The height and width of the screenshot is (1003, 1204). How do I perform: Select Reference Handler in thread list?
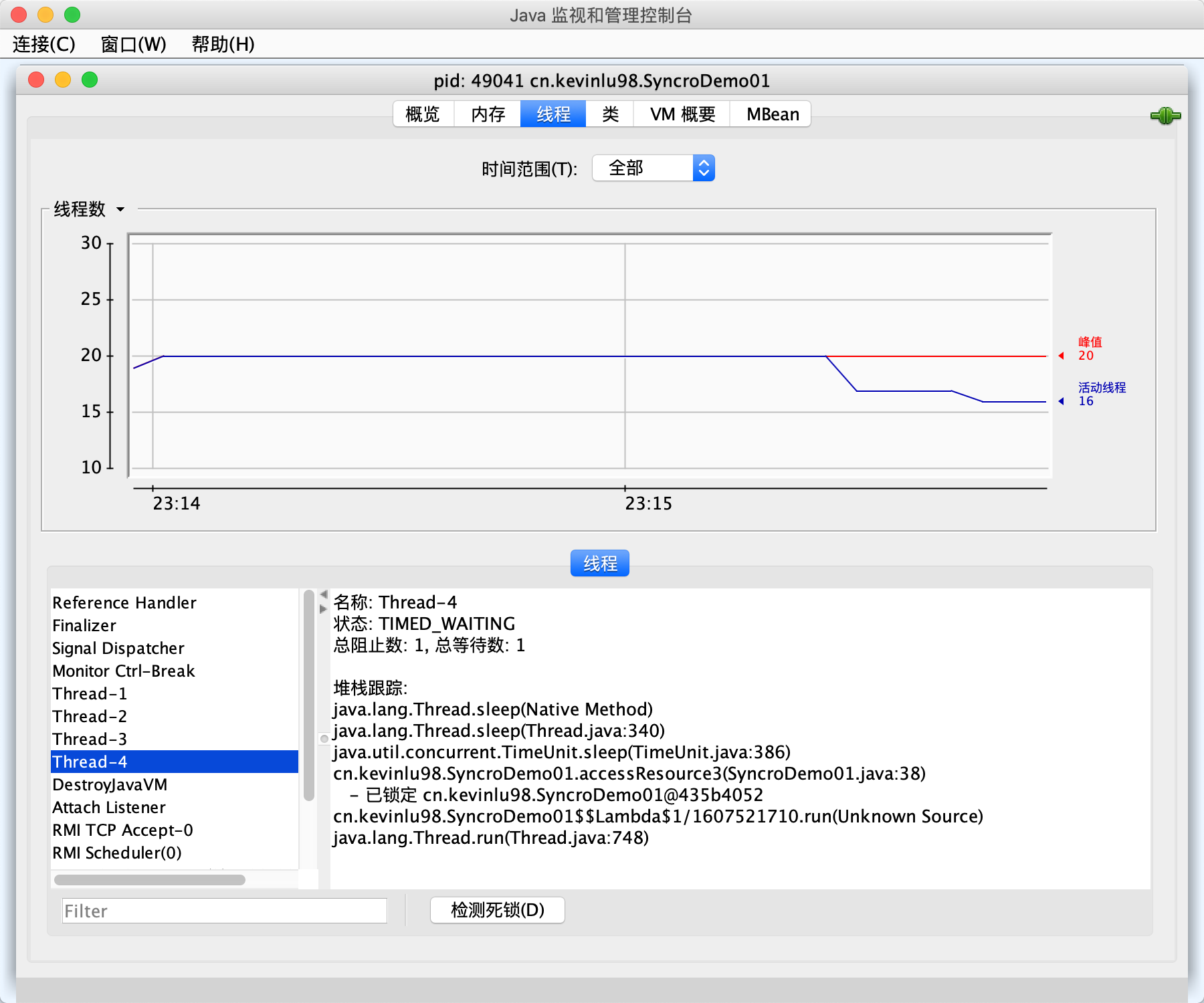[x=175, y=602]
